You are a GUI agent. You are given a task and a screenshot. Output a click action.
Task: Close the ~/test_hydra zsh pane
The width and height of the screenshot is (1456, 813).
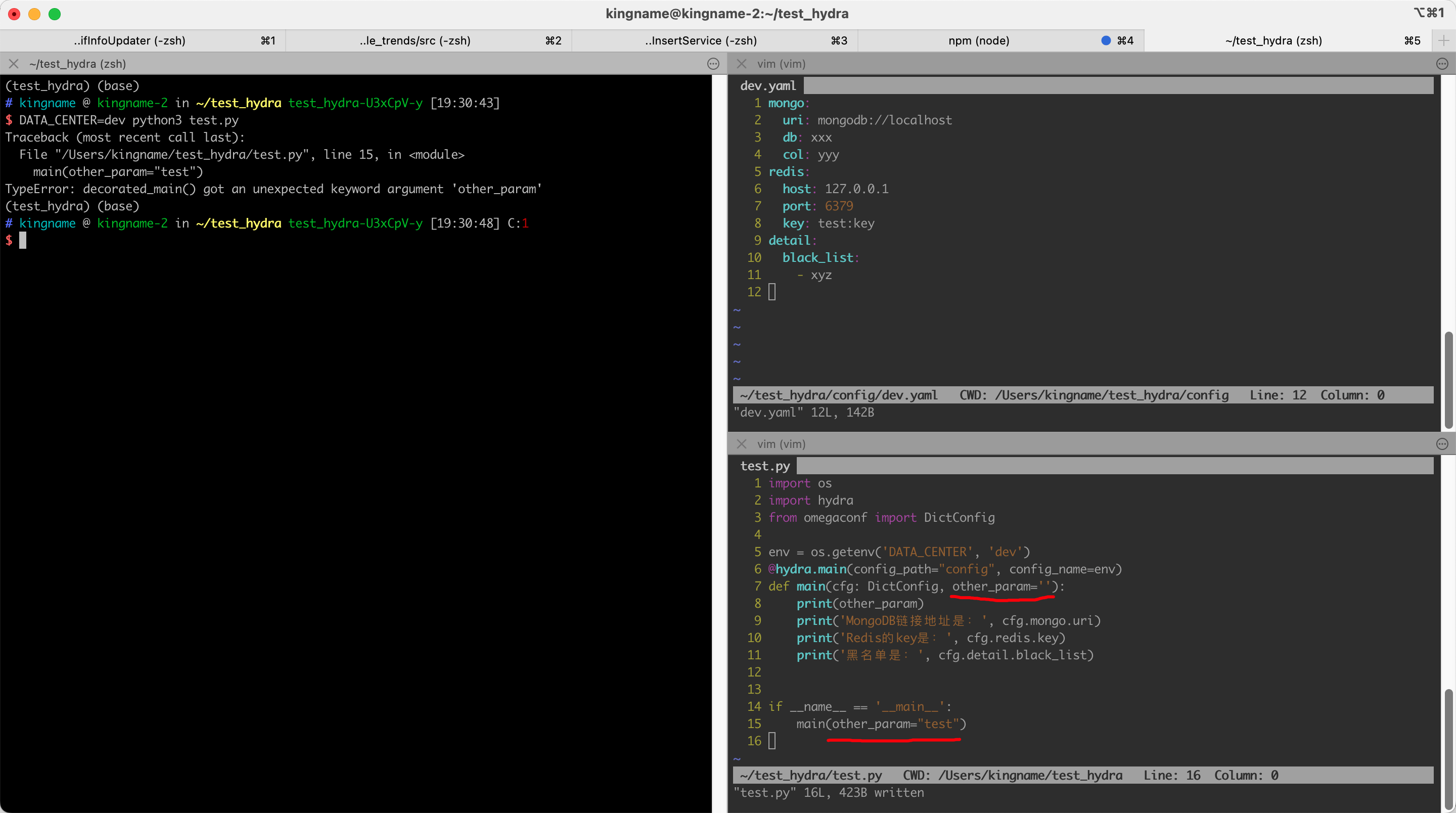coord(14,64)
